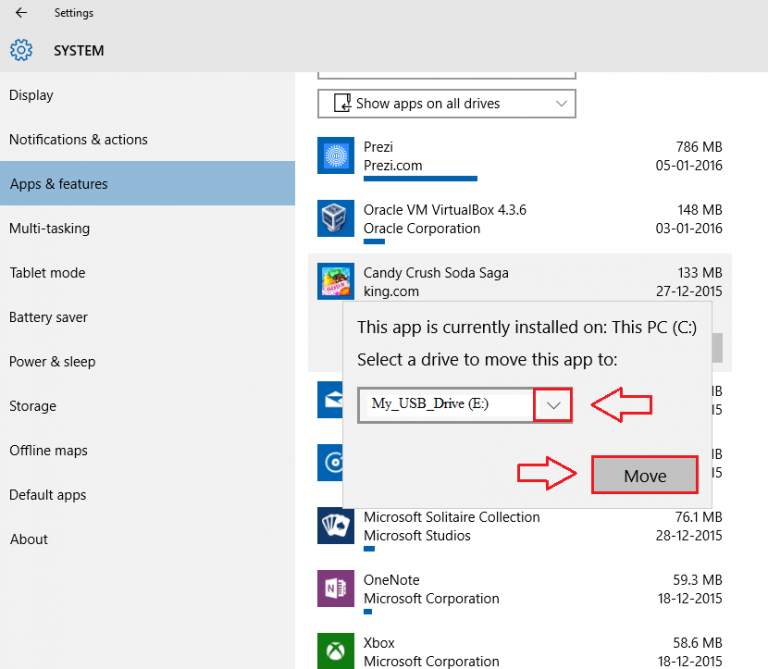
Task: Click the Move button
Action: pyautogui.click(x=645, y=475)
